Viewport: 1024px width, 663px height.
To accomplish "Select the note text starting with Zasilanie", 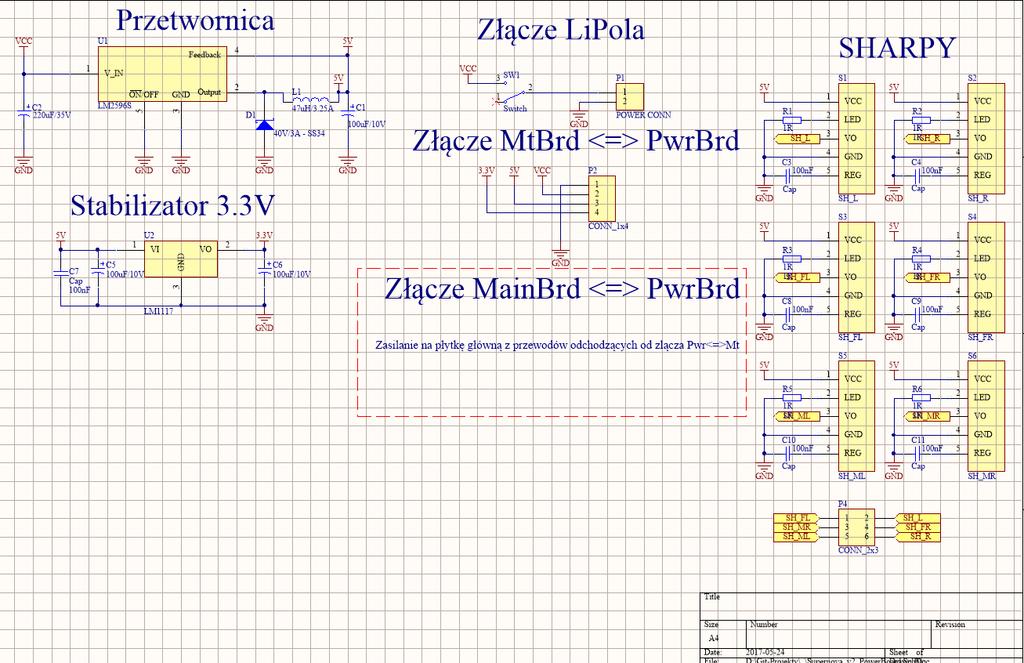I will (x=557, y=345).
